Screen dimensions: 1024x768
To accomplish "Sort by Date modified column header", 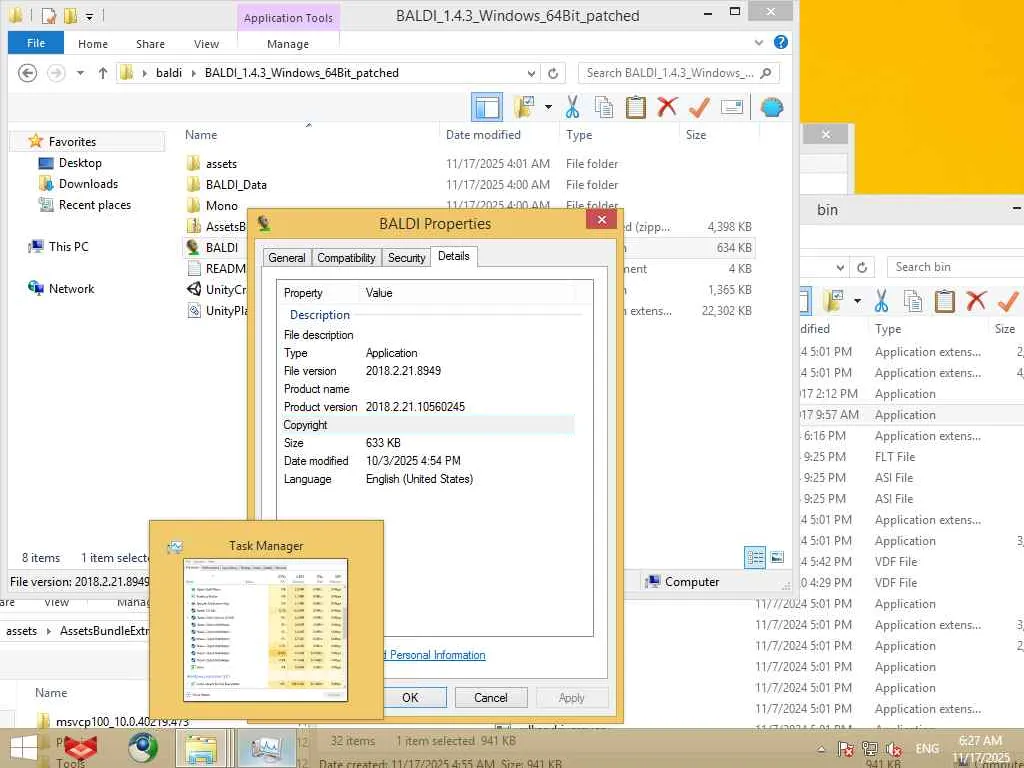I will click(483, 135).
